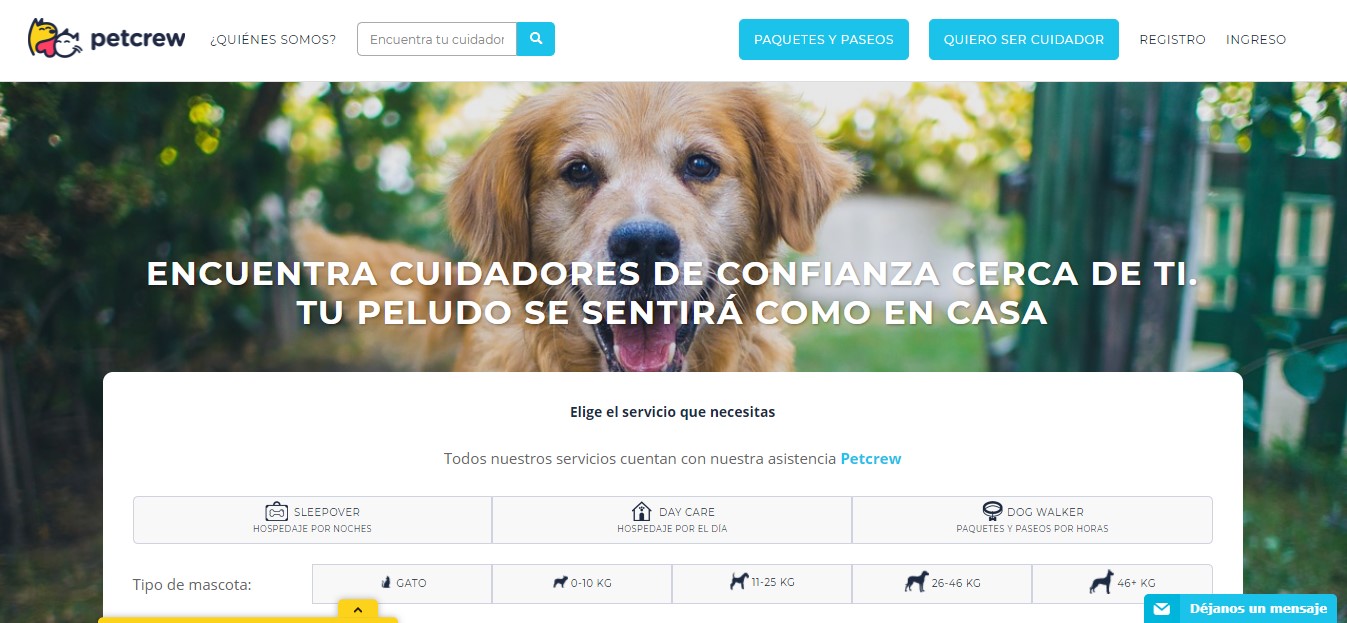The width and height of the screenshot is (1347, 623).
Task: Choose the small dog 0-10 KG icon
Action: pyautogui.click(x=560, y=582)
